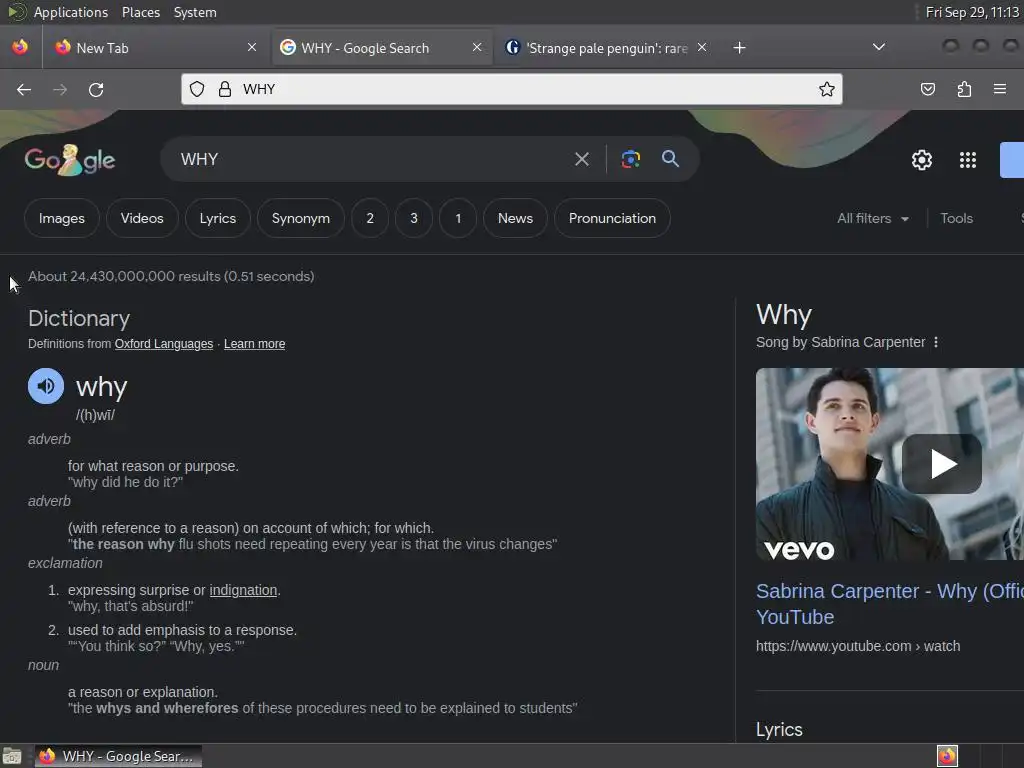Screen dimensions: 1024x768
Task: Open the Pocket save icon
Action: point(927,89)
